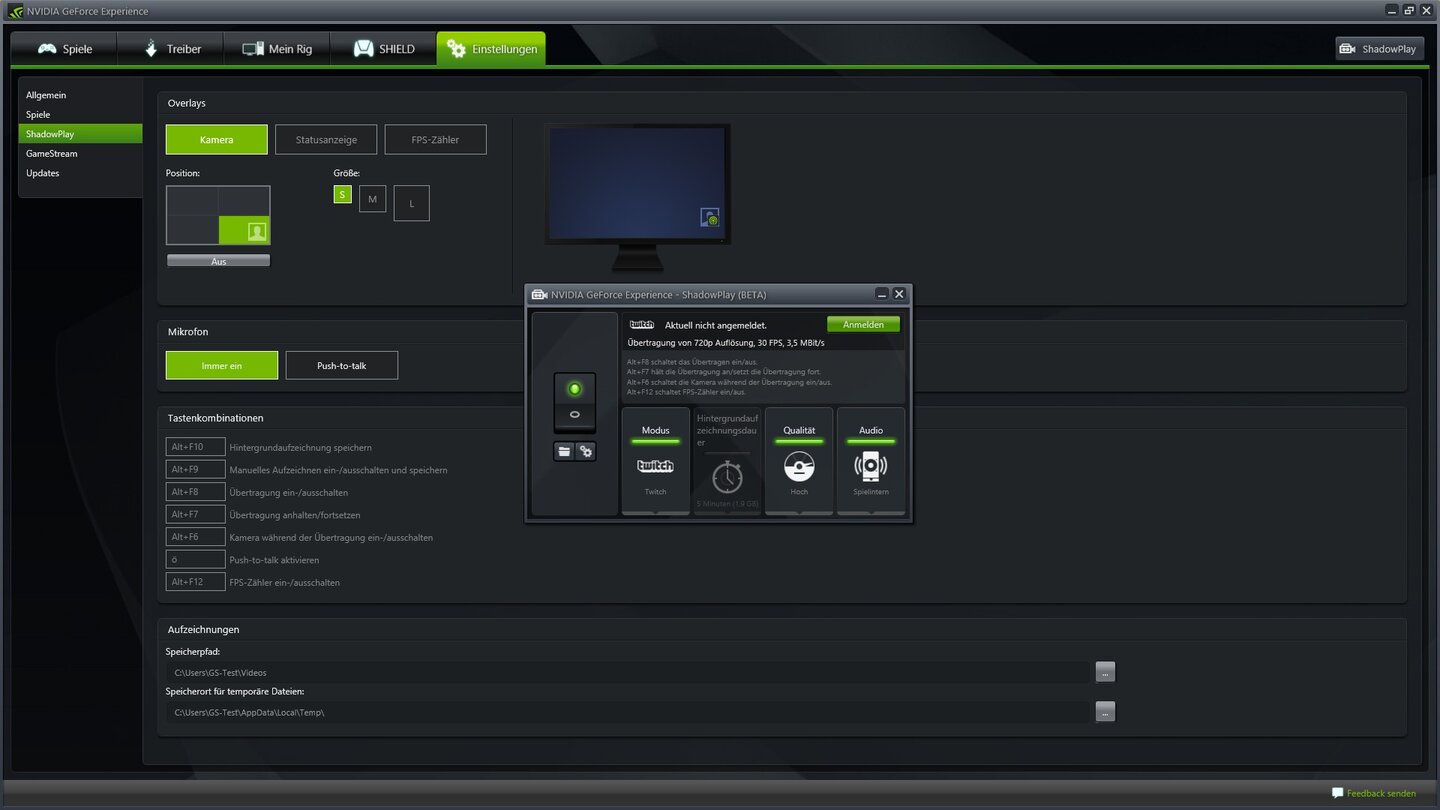Minimize the ShadowPlay popup window

tap(882, 294)
